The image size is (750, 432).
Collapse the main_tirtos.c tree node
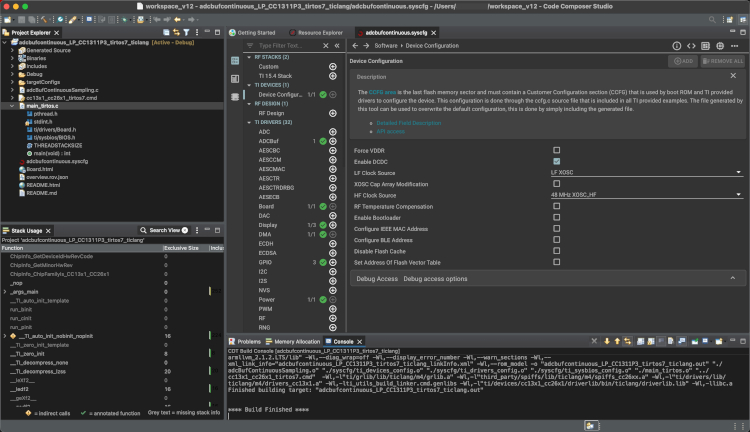12,106
